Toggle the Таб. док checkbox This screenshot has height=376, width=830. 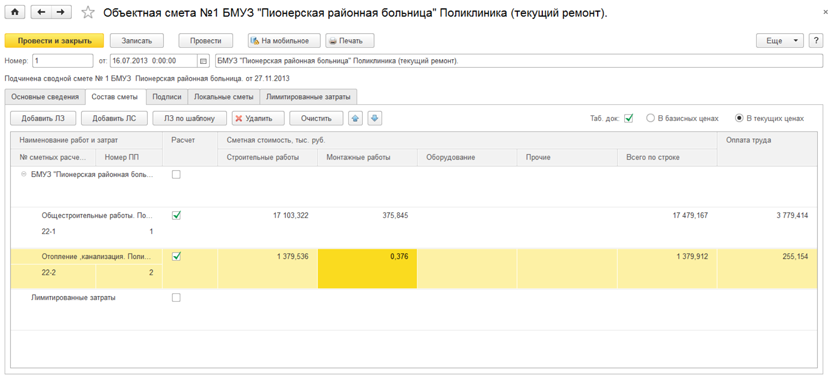coord(629,118)
